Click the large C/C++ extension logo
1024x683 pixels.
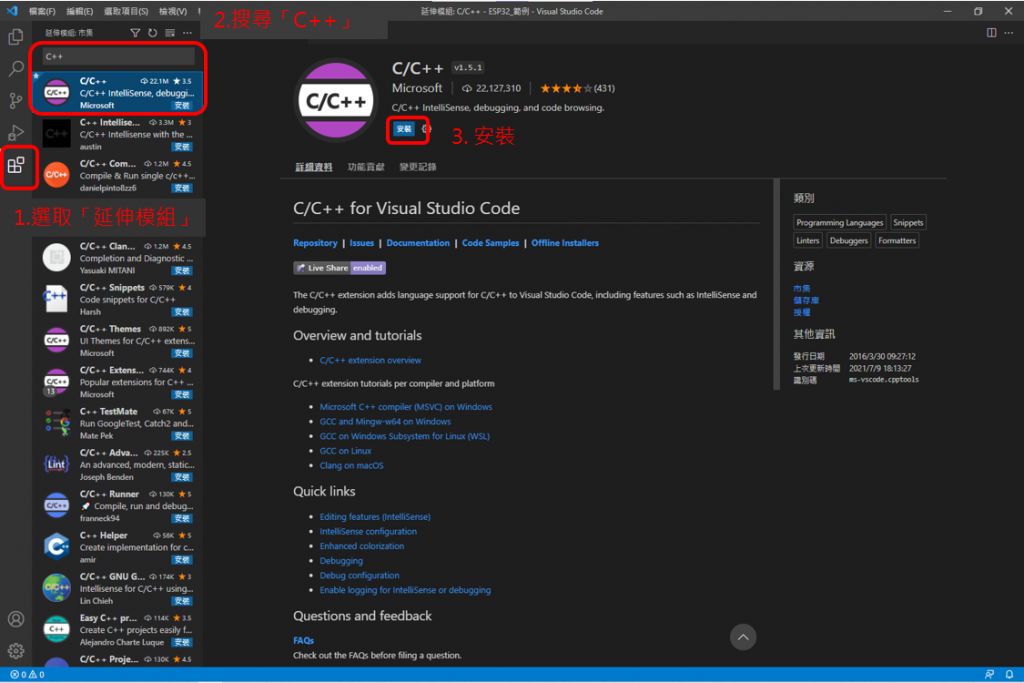[x=336, y=101]
